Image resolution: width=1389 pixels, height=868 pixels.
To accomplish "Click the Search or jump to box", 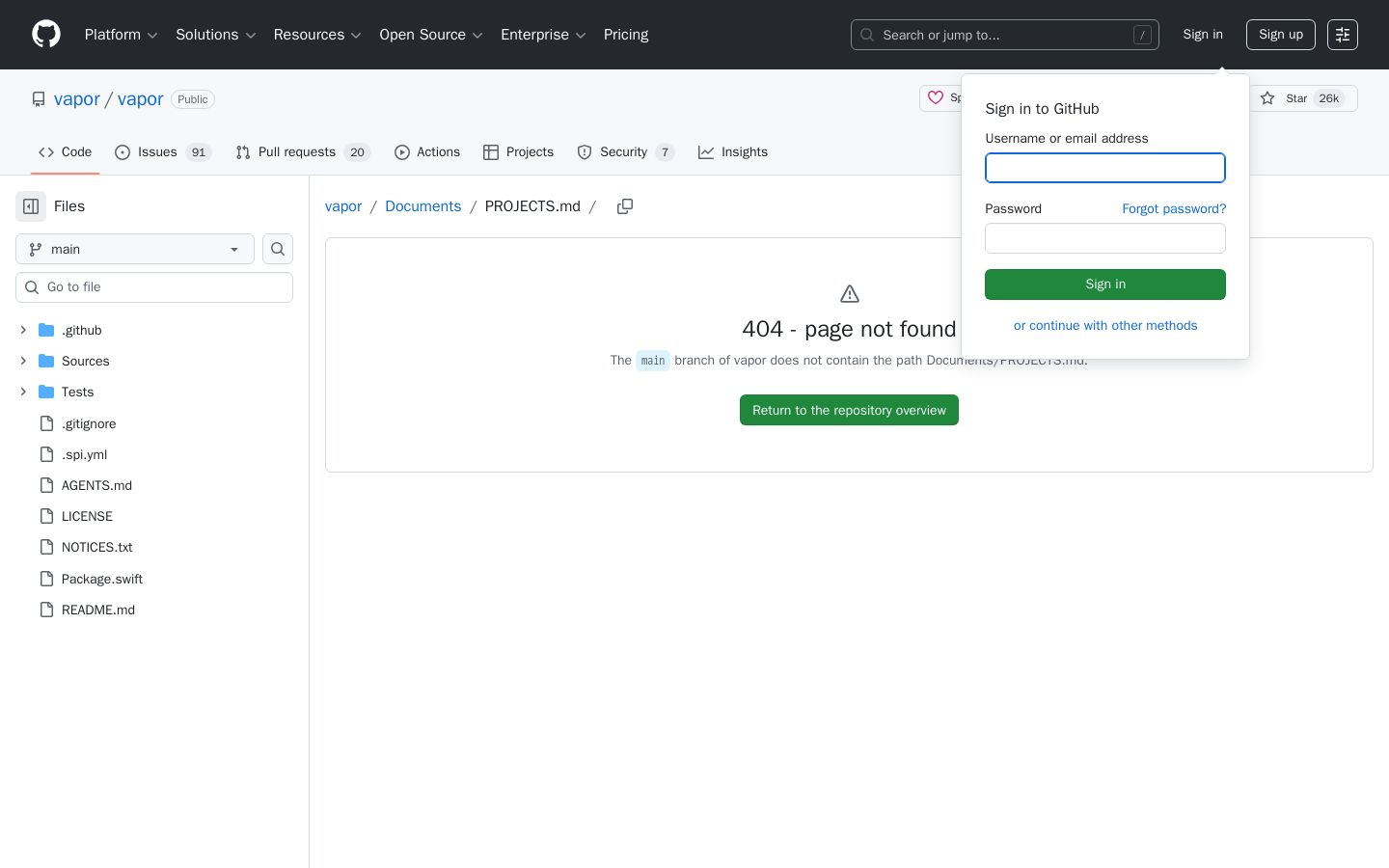I will point(1005,35).
